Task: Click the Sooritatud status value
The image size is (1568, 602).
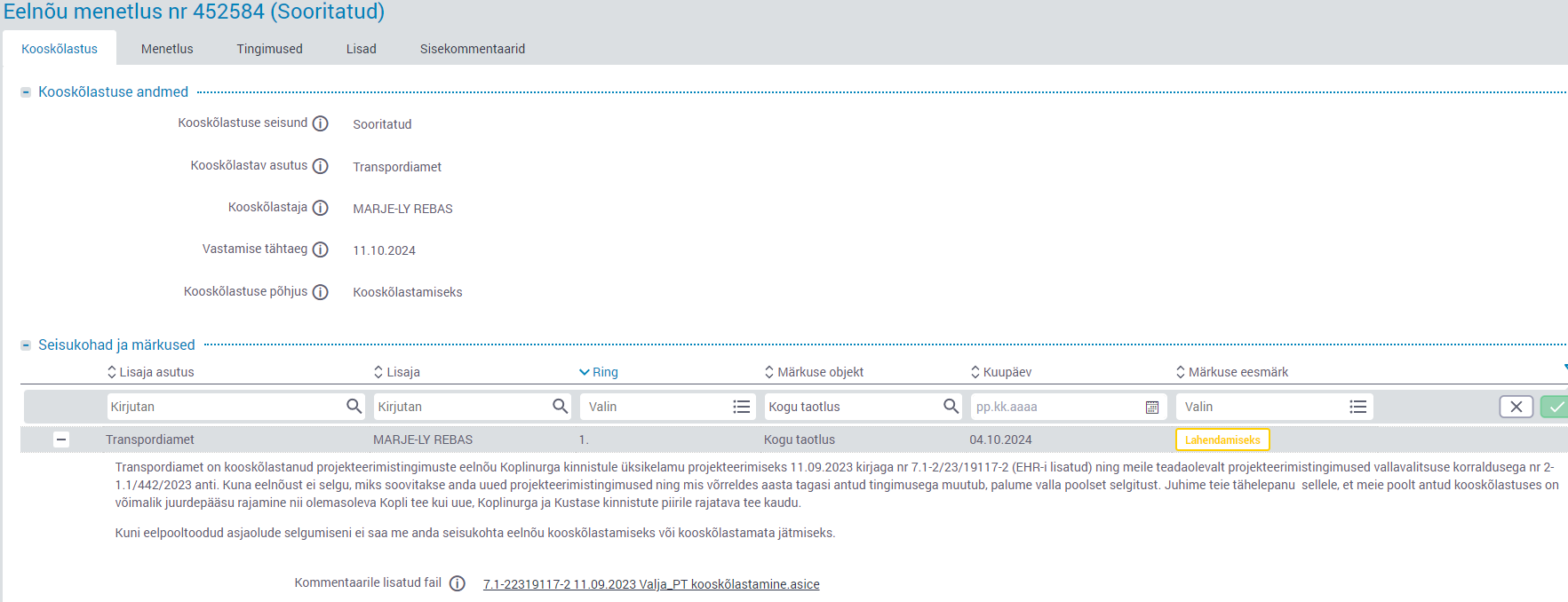Action: (x=382, y=124)
